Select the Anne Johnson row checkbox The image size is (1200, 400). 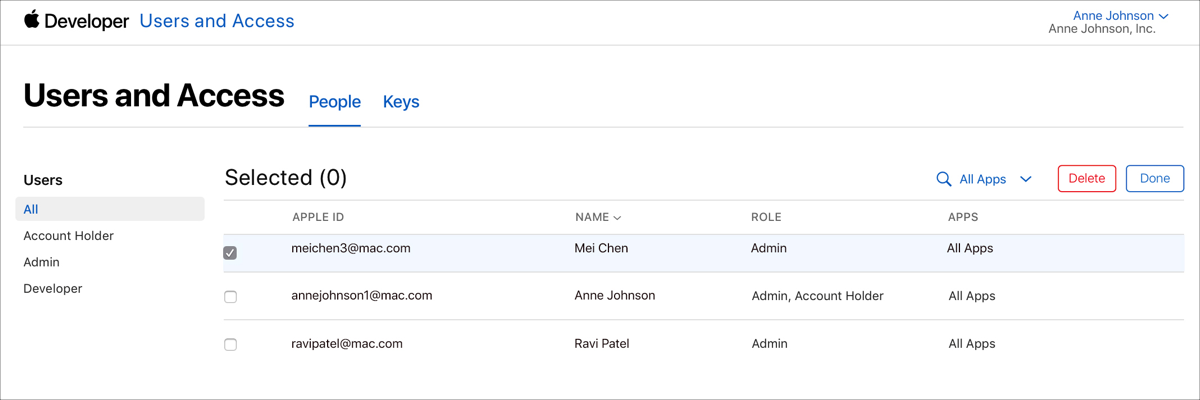click(x=230, y=297)
